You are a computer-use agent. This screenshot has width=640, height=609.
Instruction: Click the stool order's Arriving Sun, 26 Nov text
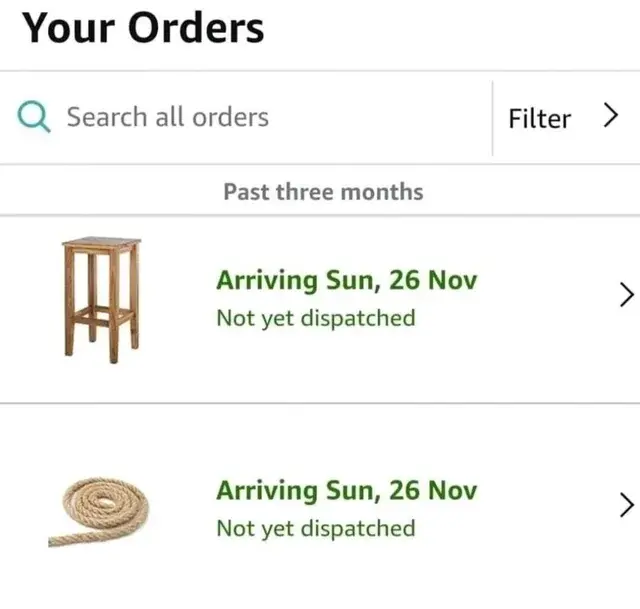(x=346, y=280)
